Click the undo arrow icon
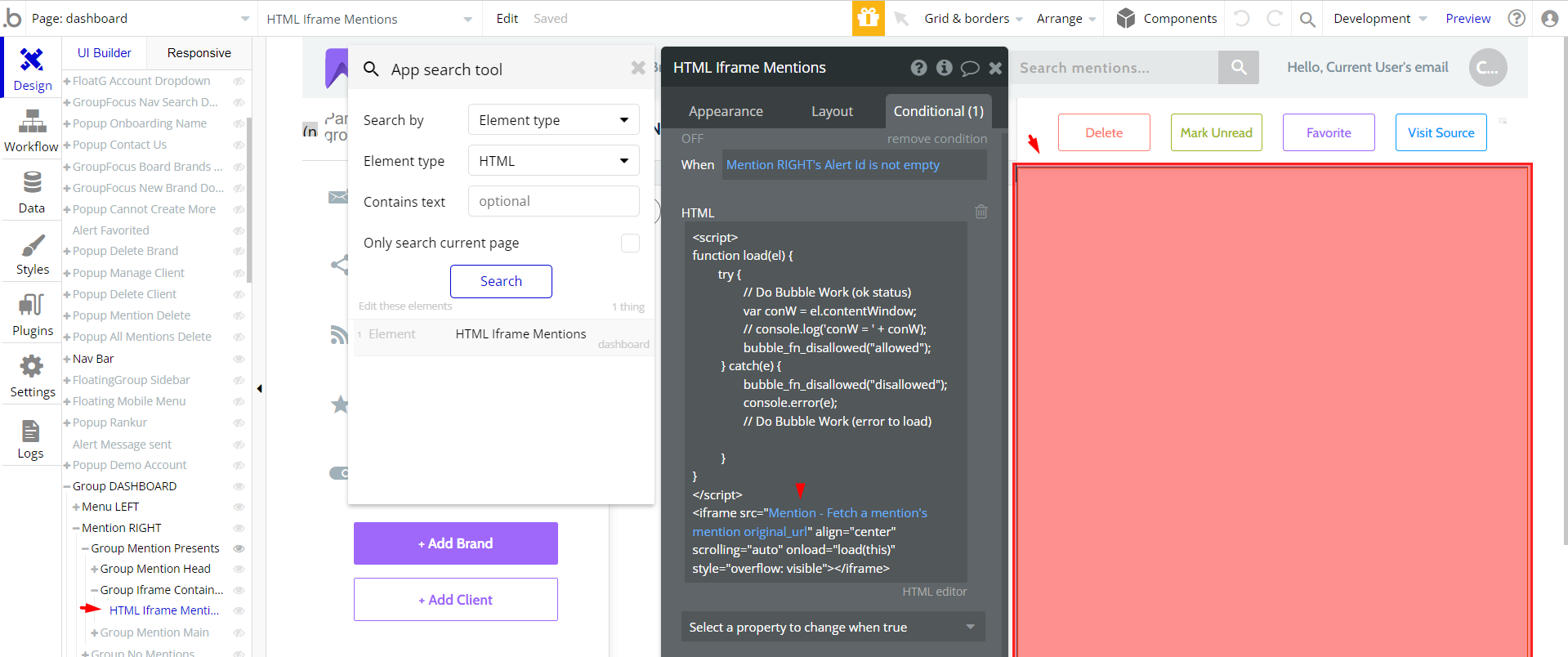Image resolution: width=1568 pixels, height=657 pixels. (1242, 18)
